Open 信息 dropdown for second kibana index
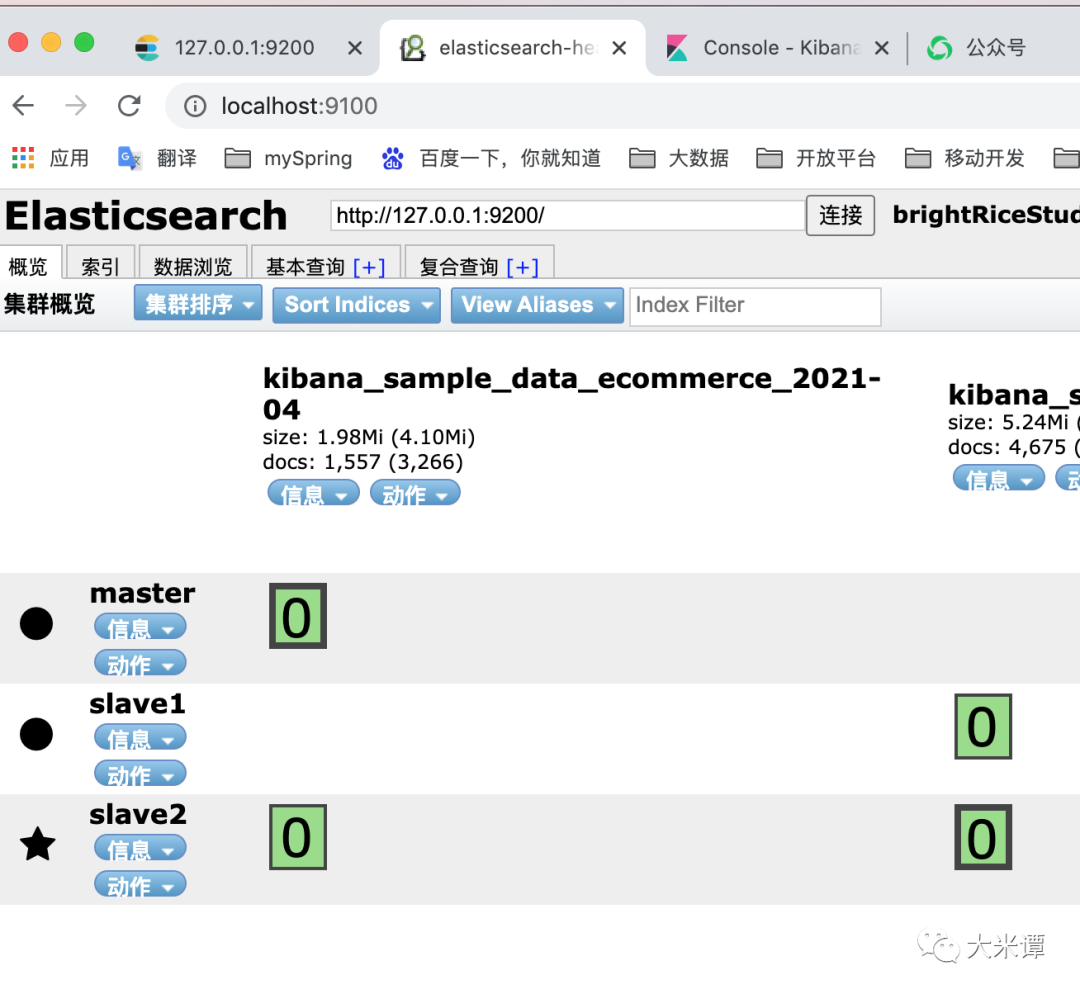Screen dimensions: 1080x994 tap(999, 478)
